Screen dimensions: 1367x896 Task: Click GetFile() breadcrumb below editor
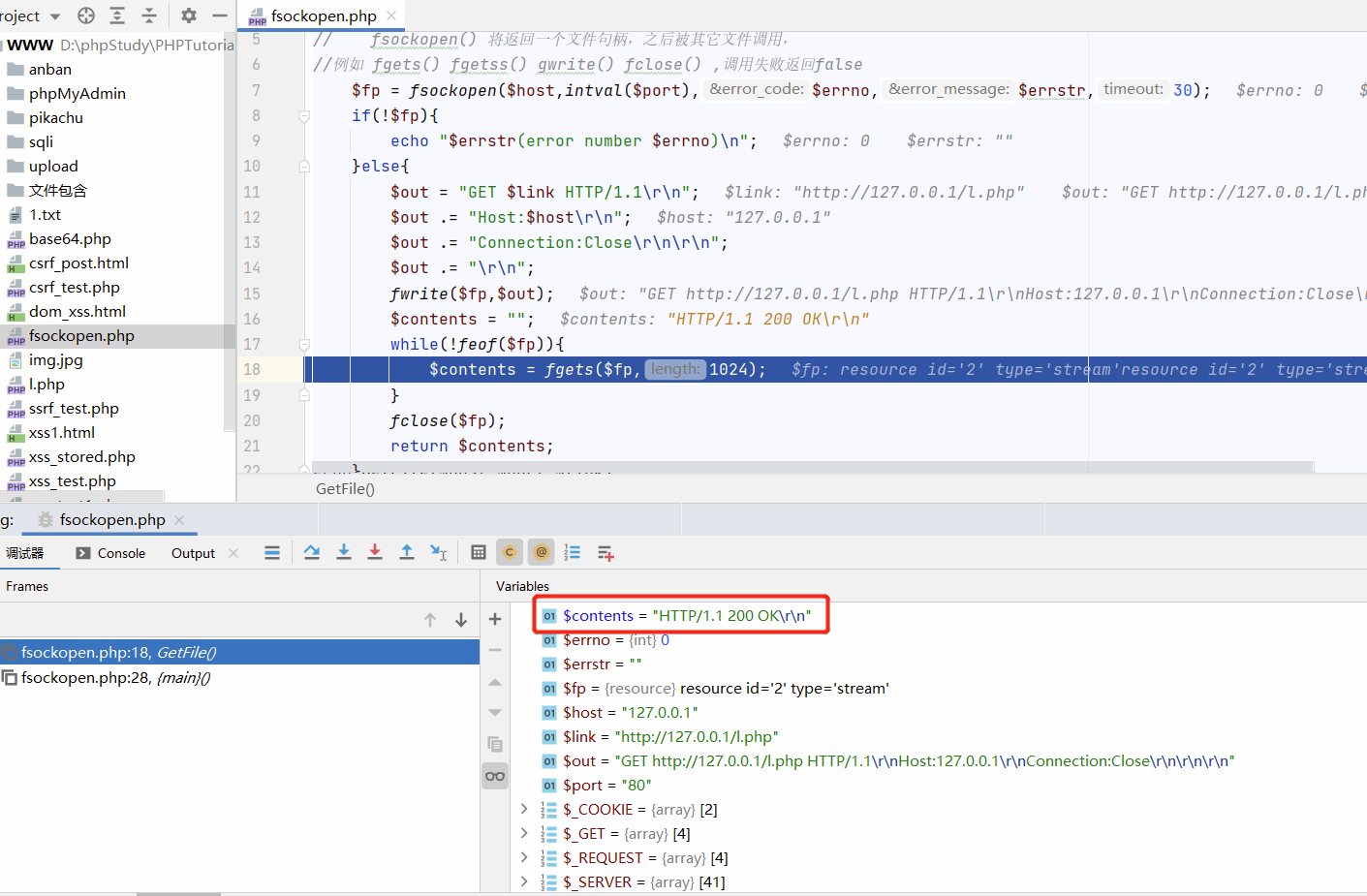pos(345,488)
